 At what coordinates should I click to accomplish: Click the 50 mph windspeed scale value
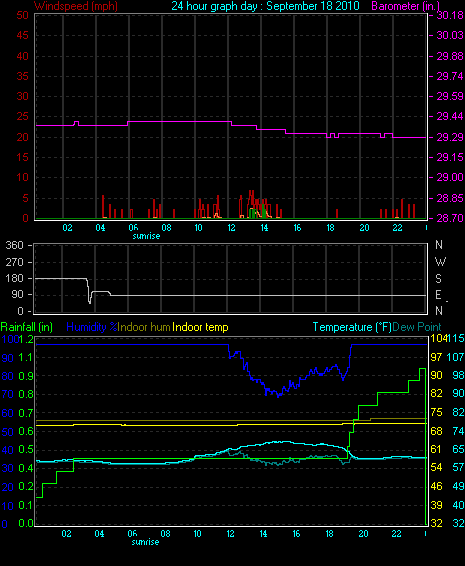(x=22, y=15)
